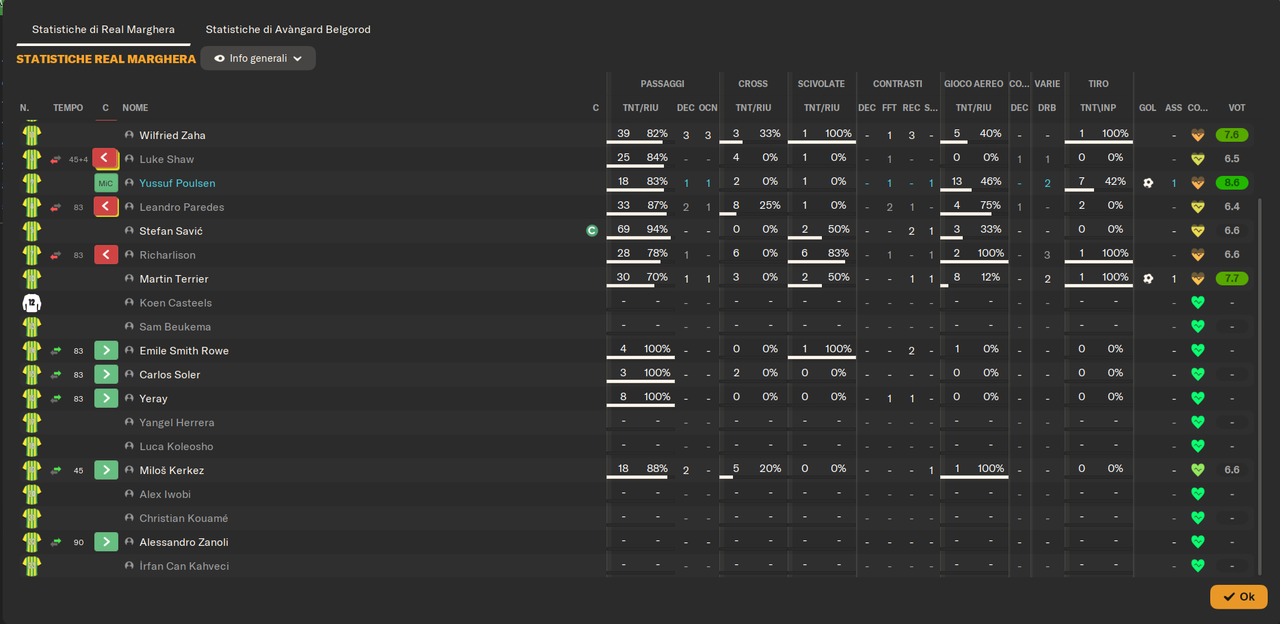Click Luke Shaw's swap arrows icon

[x=56, y=160]
